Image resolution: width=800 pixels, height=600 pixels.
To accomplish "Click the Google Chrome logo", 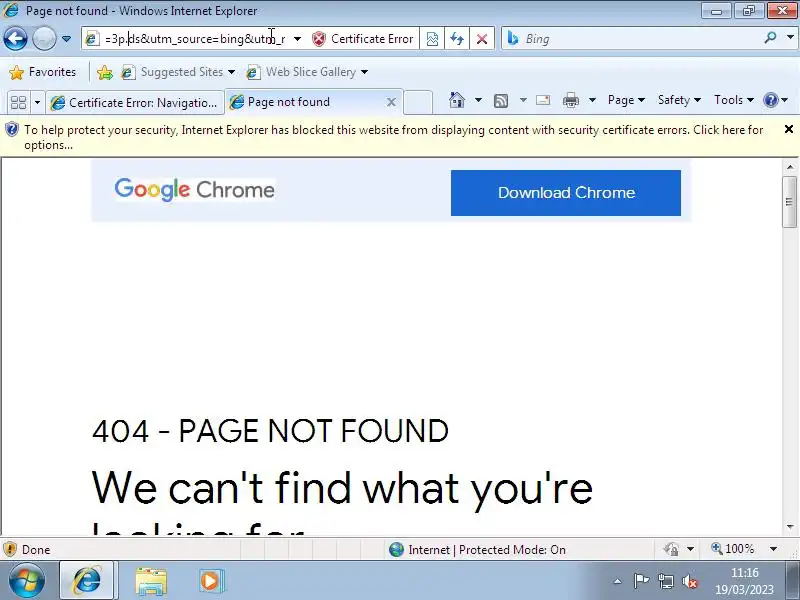I will (x=194, y=190).
